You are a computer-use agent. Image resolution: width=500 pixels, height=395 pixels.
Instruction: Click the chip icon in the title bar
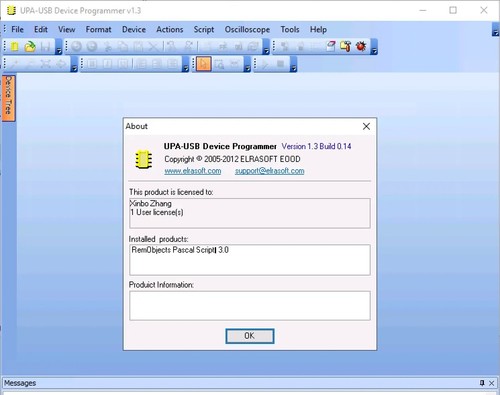[x=11, y=10]
